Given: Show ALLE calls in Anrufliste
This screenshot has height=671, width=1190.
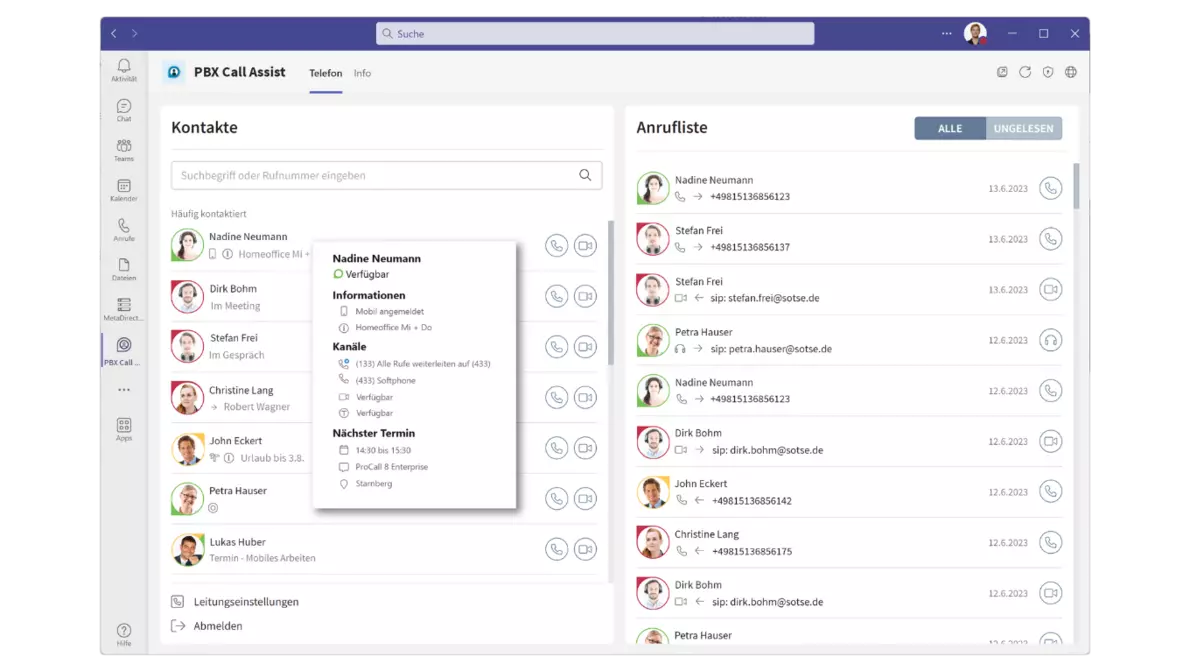Looking at the screenshot, I should 949,128.
